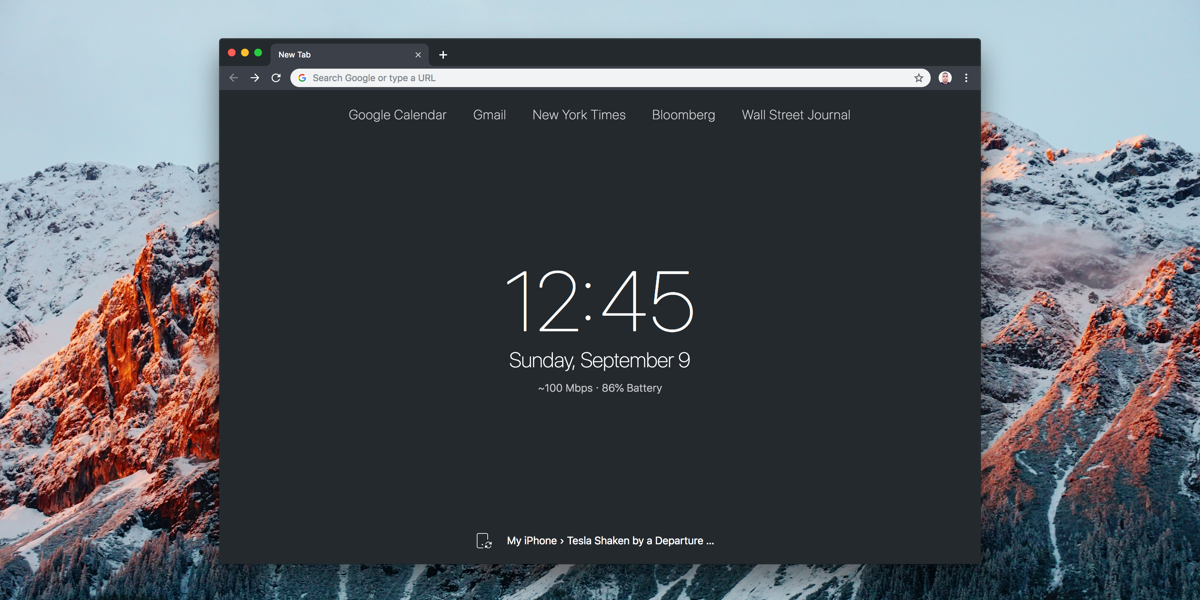Open a new tab with the plus icon

[443, 54]
